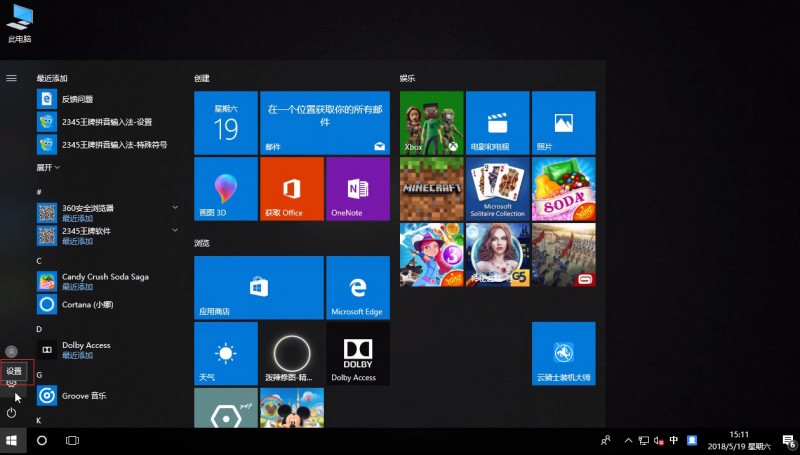
Task: Open the taskbar clock and date
Action: coord(739,441)
